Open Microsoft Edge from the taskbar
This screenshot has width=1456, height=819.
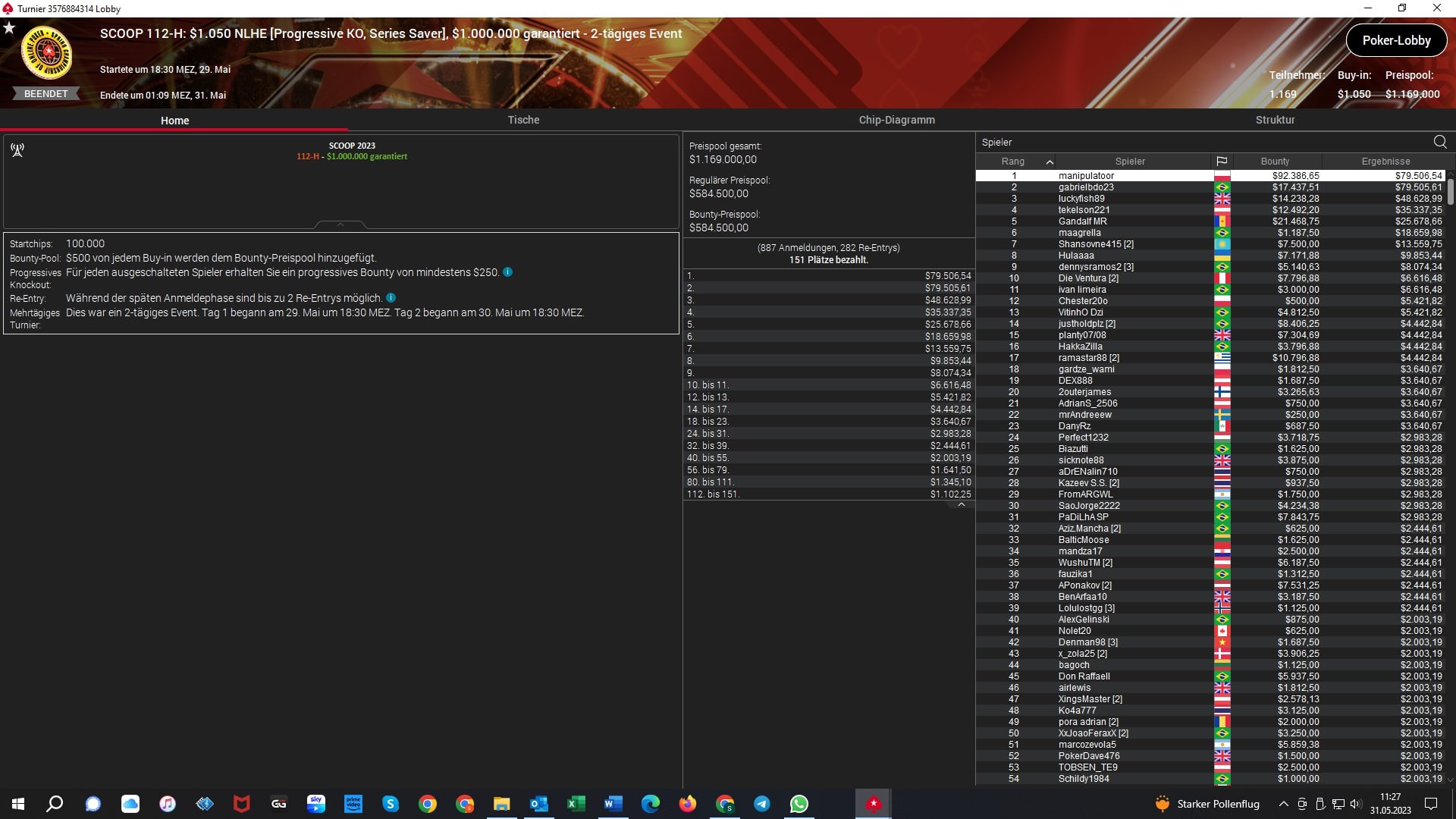pyautogui.click(x=651, y=804)
